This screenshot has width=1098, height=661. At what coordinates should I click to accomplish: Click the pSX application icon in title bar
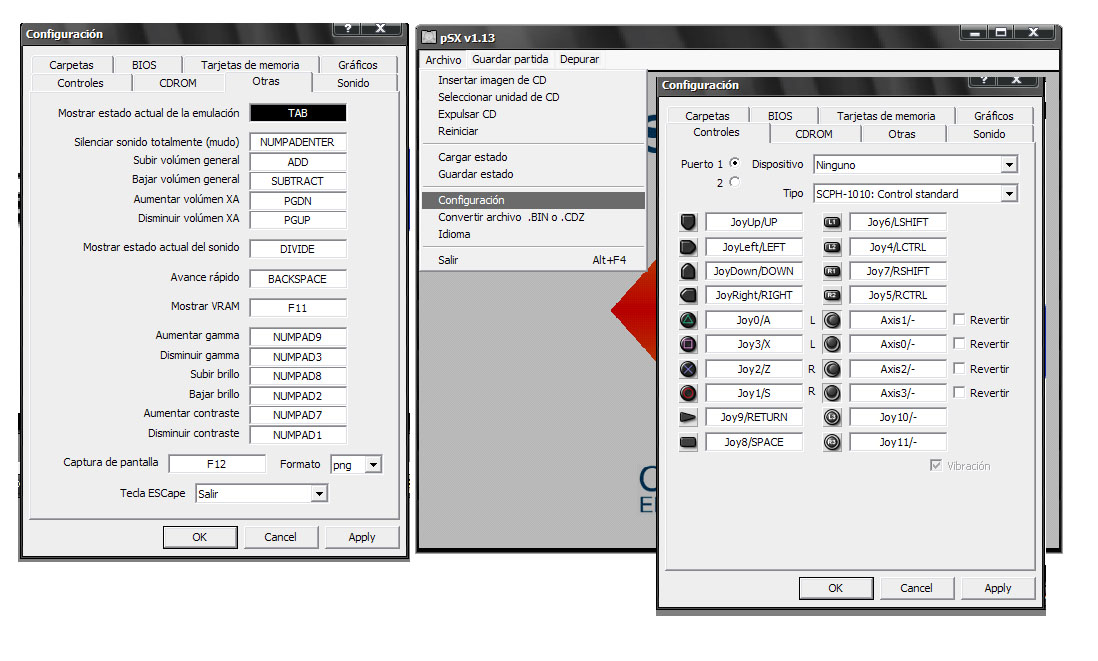pyautogui.click(x=429, y=37)
